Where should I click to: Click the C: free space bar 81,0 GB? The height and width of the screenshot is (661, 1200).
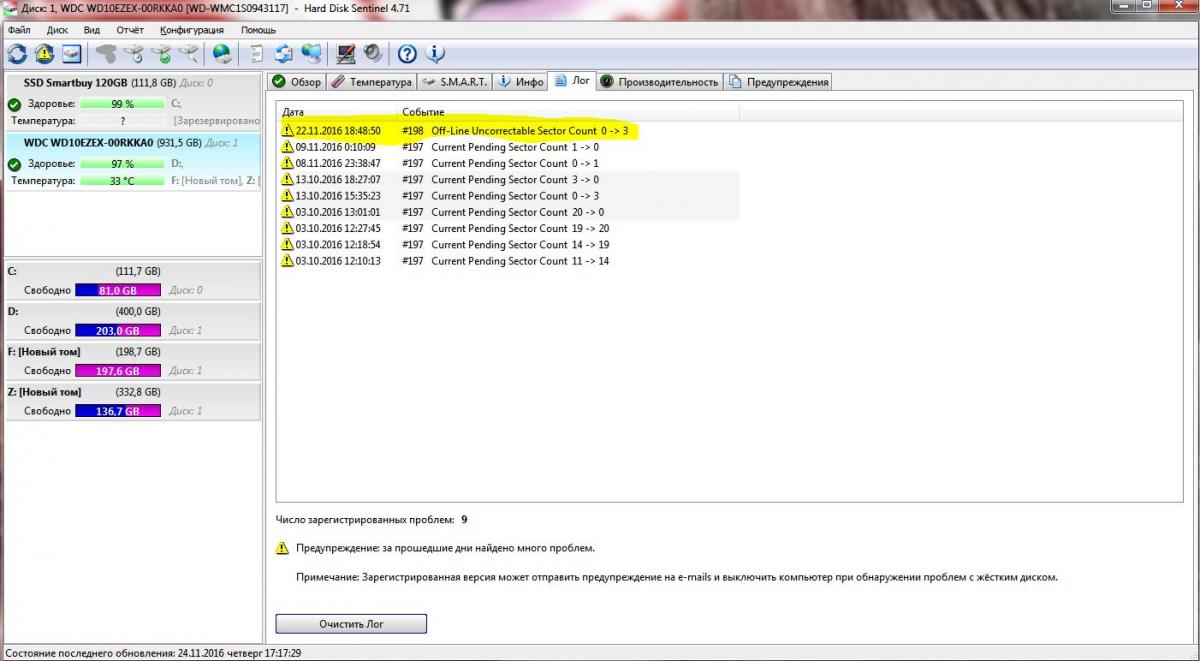(x=118, y=290)
